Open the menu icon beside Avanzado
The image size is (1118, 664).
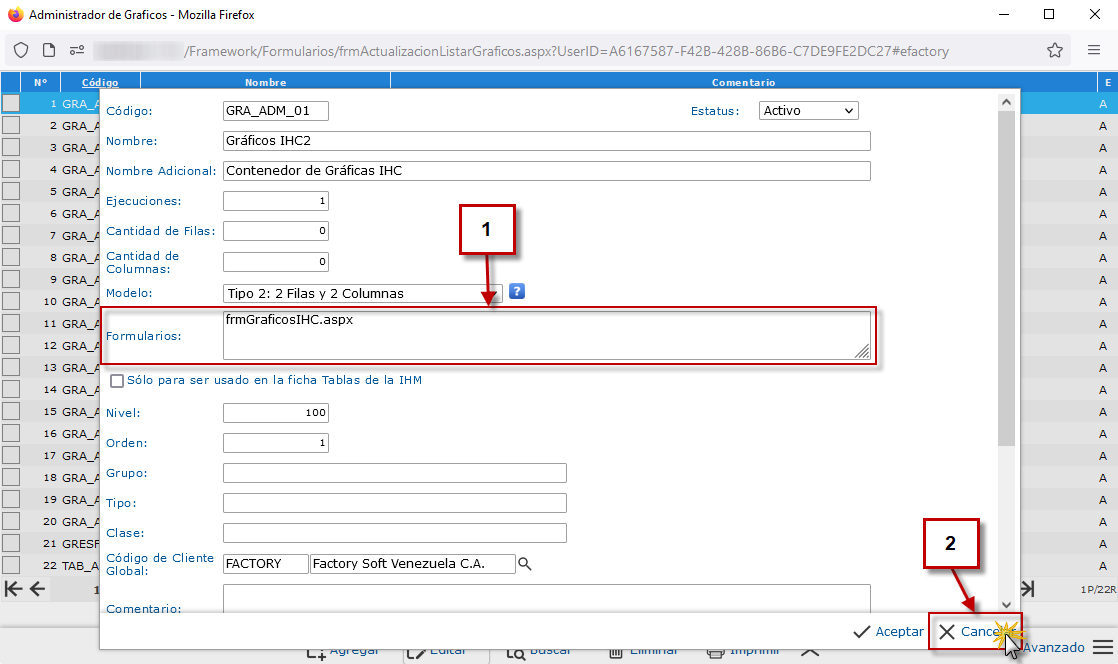1102,647
